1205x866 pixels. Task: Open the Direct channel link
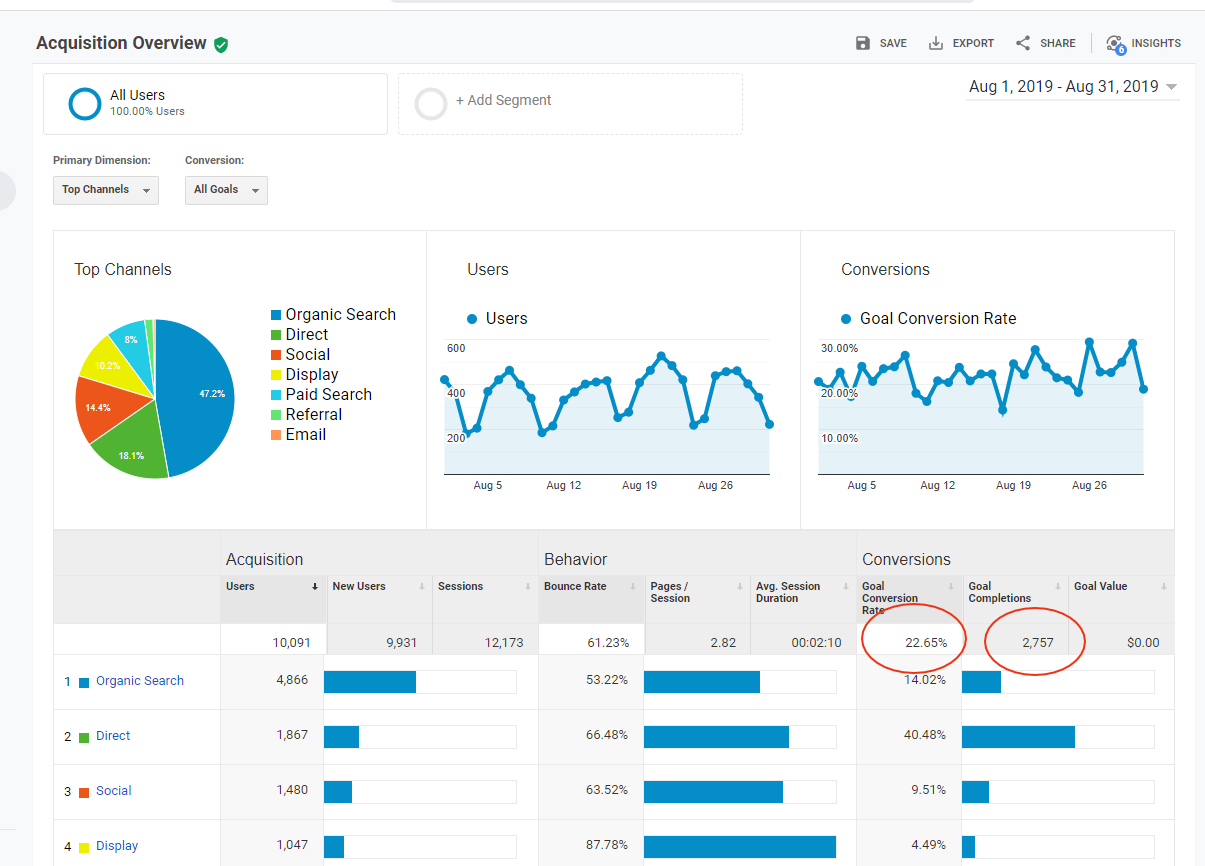tap(113, 736)
